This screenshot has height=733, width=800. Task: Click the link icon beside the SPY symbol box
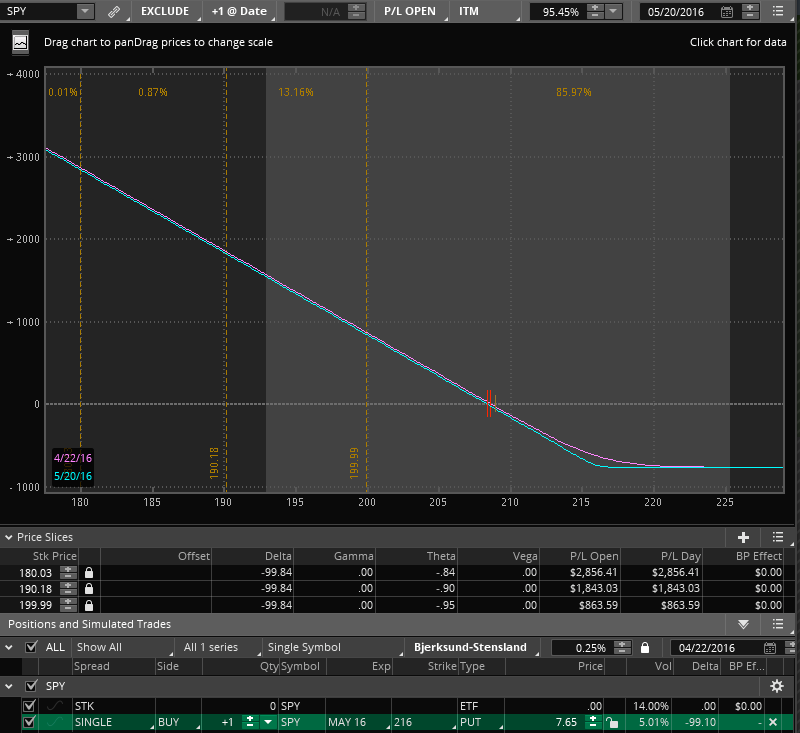[113, 12]
